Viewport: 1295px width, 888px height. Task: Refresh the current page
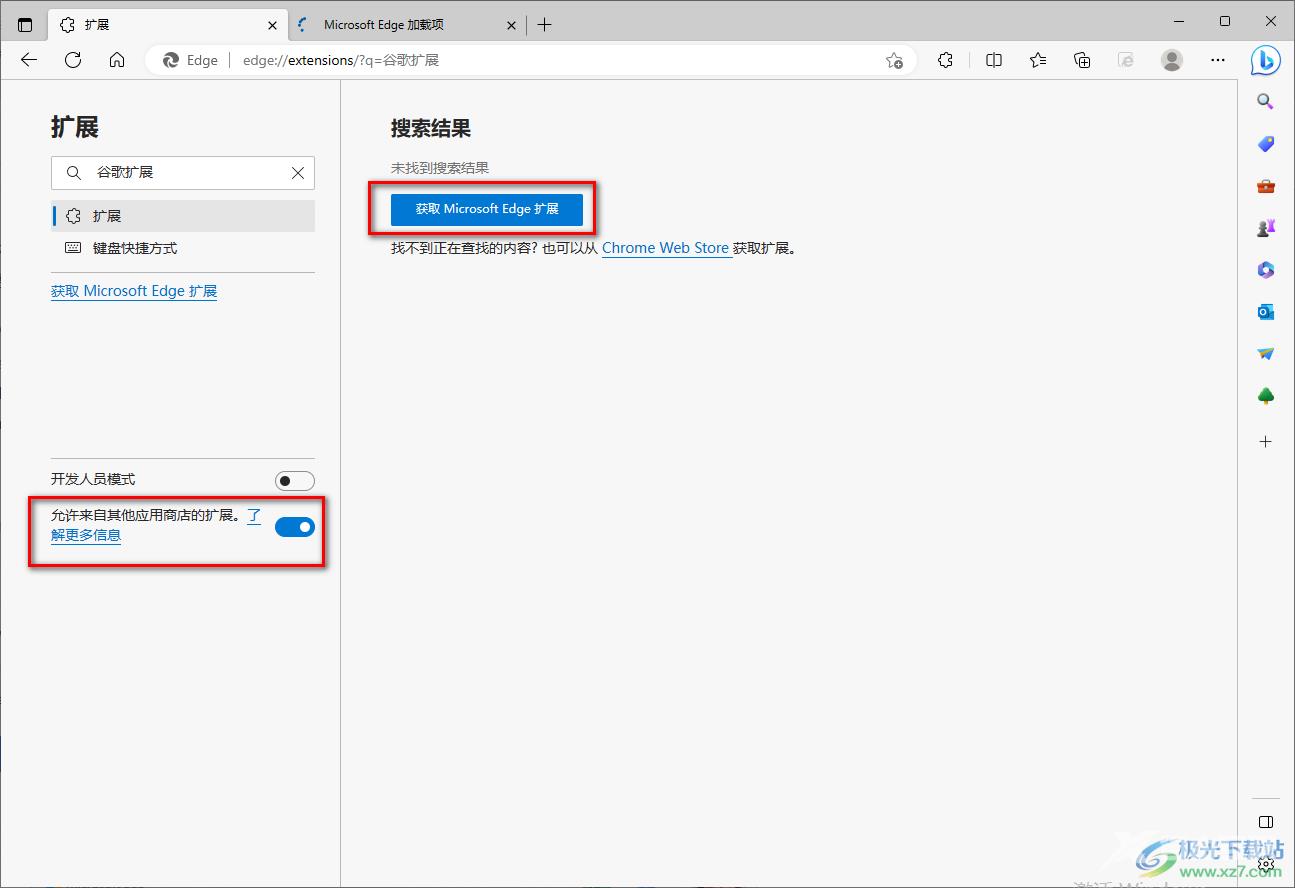tap(73, 60)
